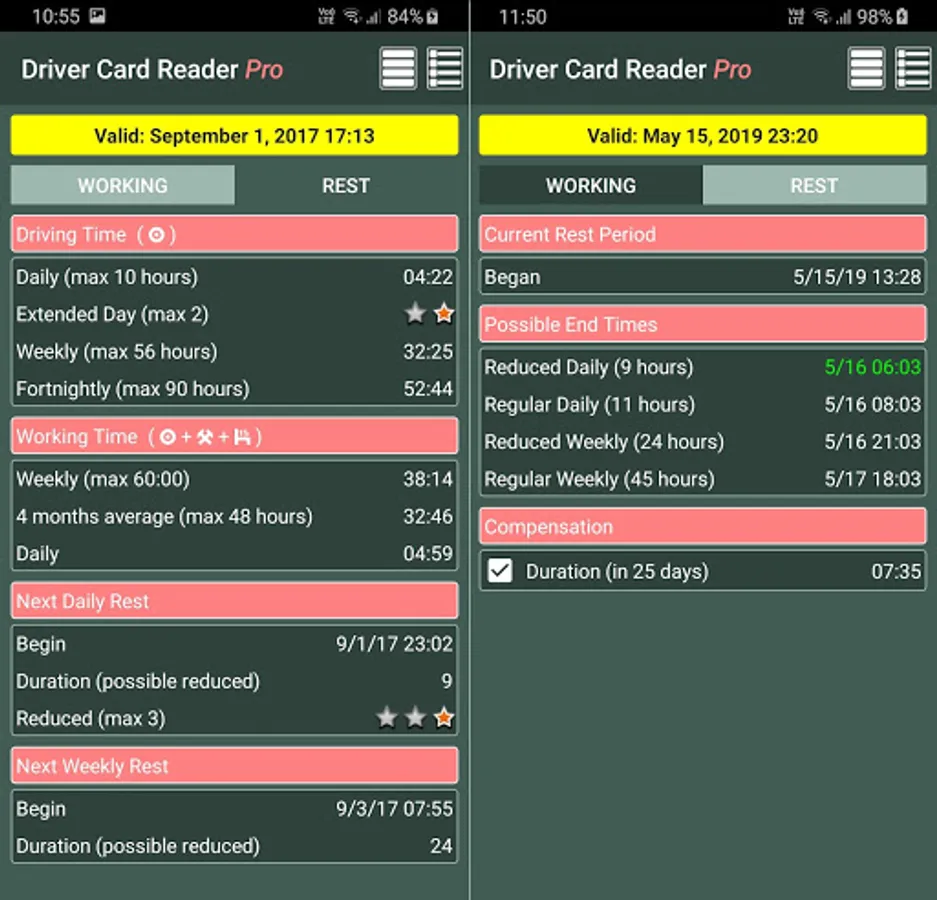Viewport: 937px width, 900px height.
Task: Tap Next Weekly Rest section header
Action: coord(234,766)
